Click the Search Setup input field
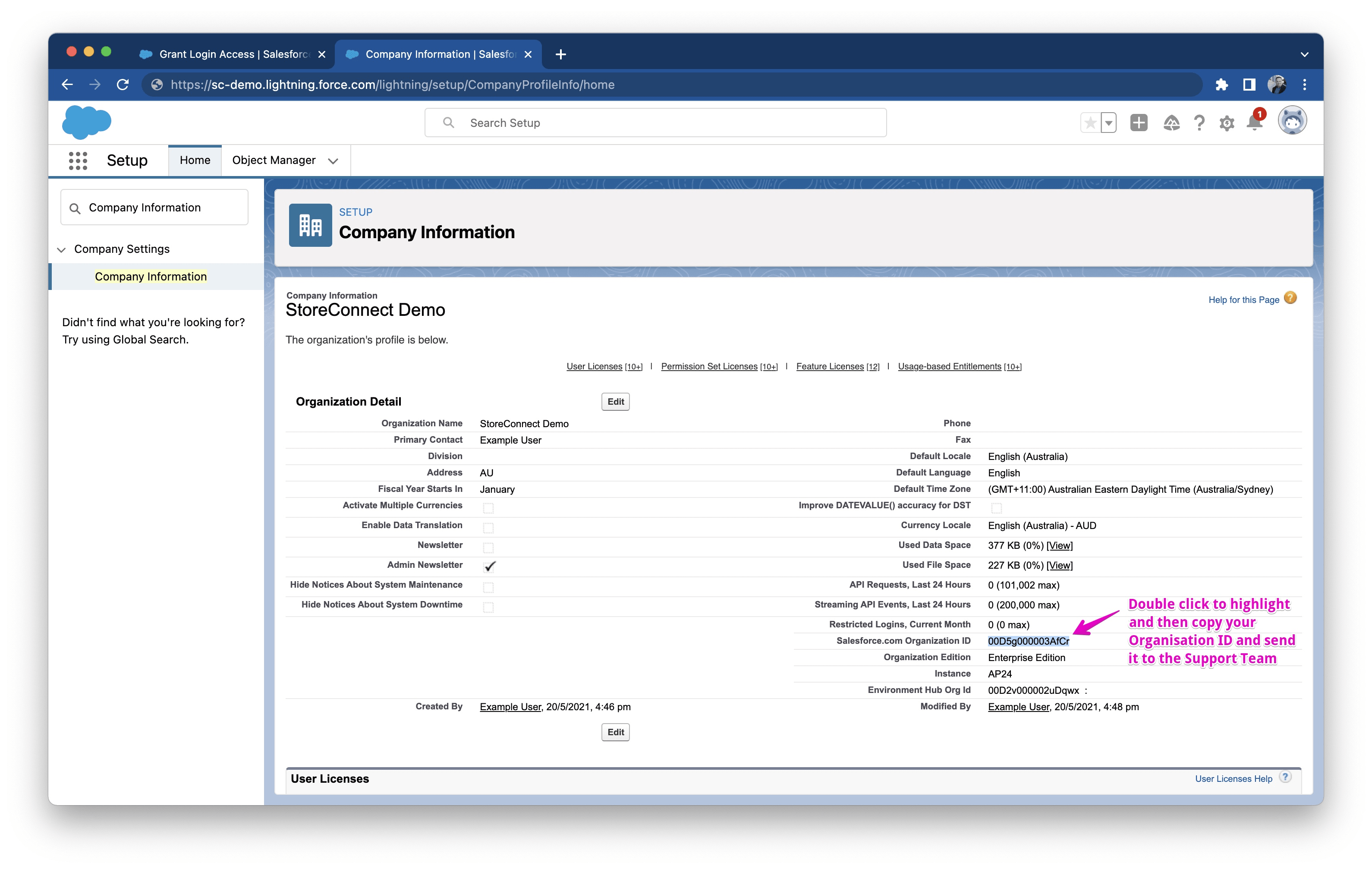1372x869 pixels. click(x=654, y=122)
